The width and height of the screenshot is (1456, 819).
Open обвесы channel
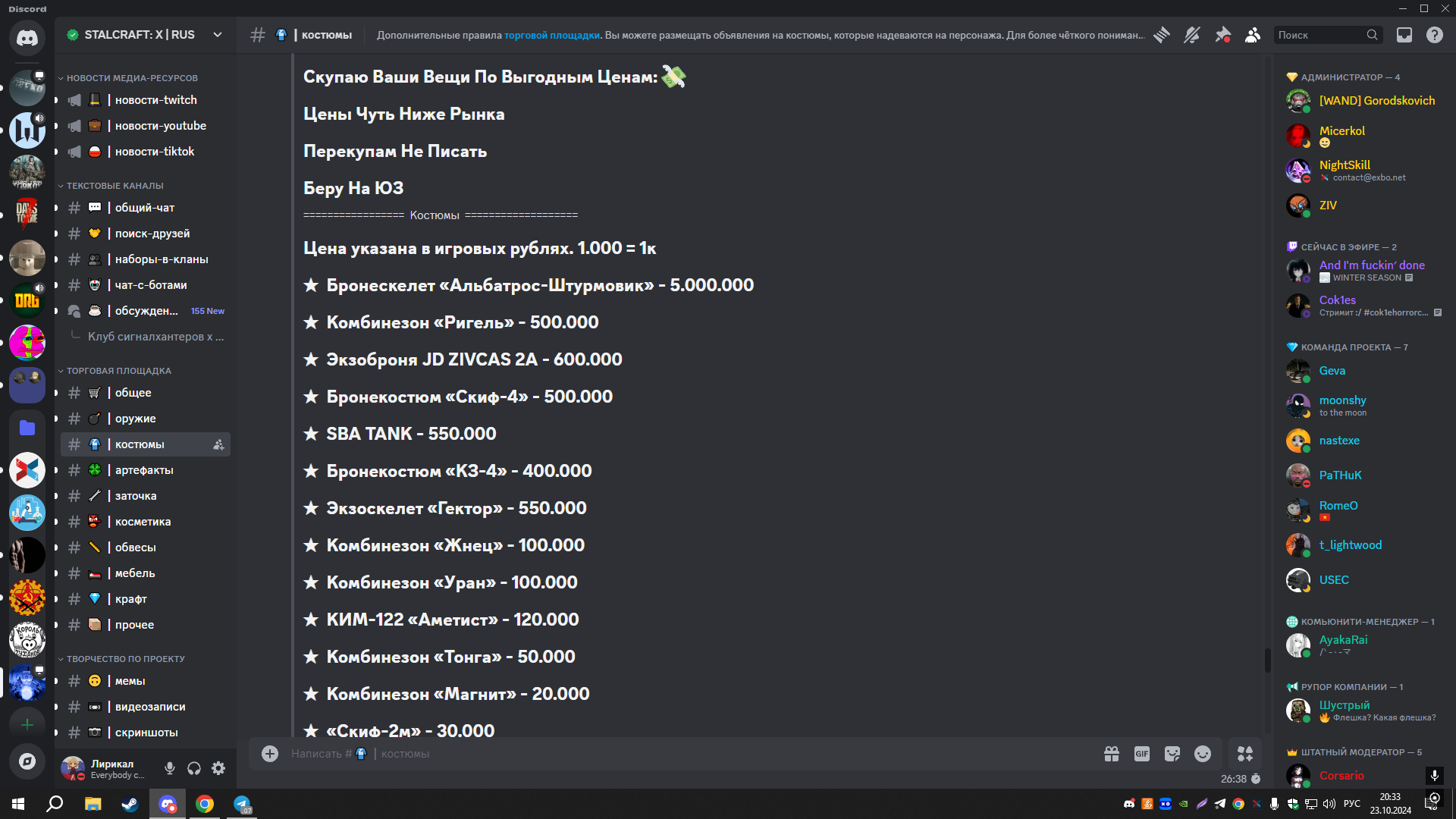(146, 548)
